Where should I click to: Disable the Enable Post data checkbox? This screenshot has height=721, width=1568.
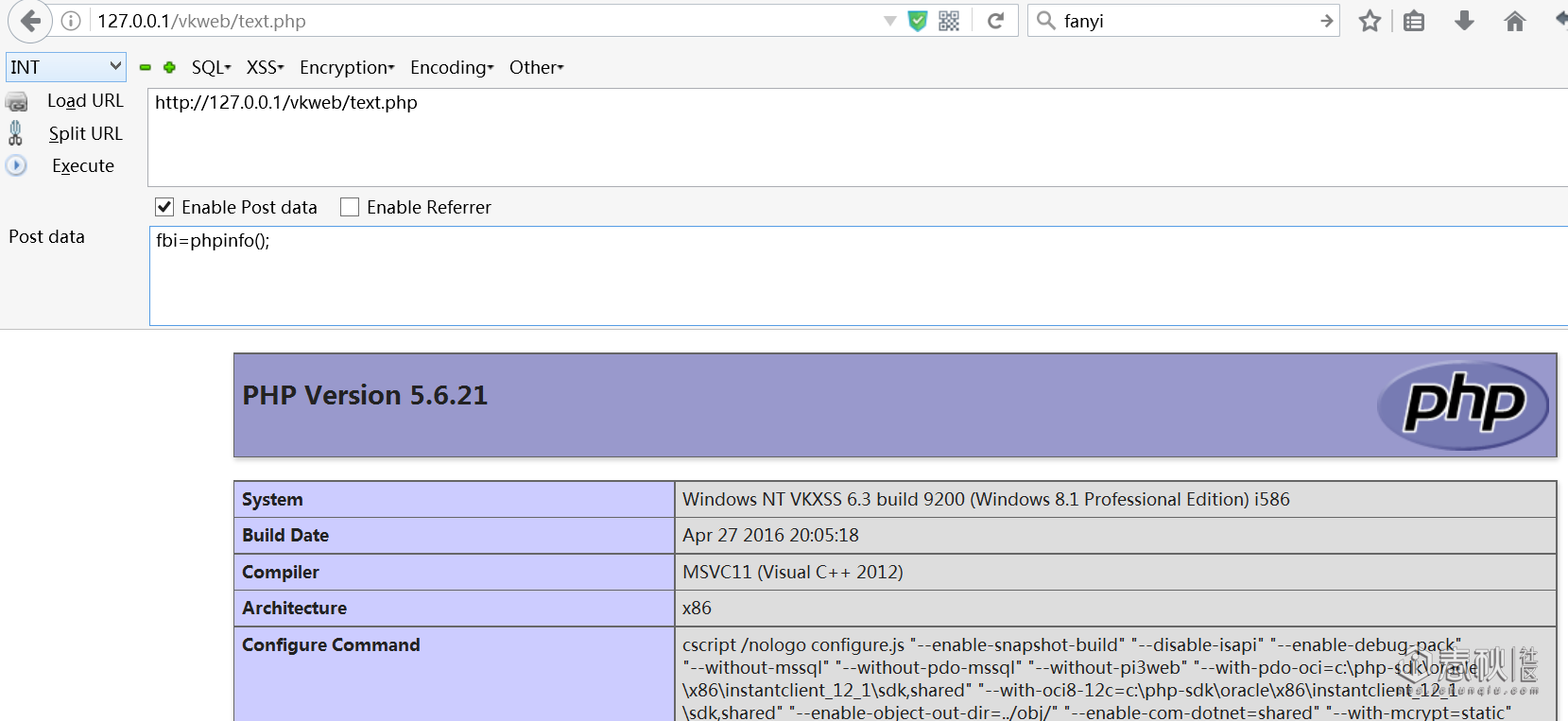click(x=164, y=207)
